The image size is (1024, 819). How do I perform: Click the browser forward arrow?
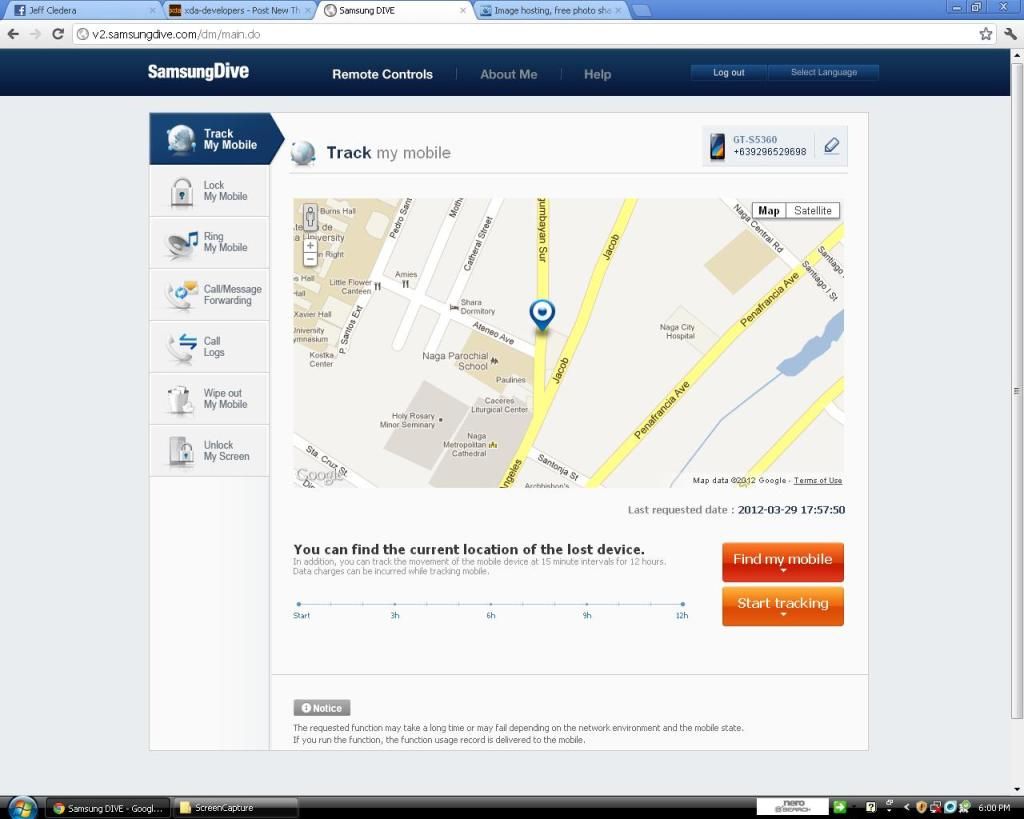(35, 34)
